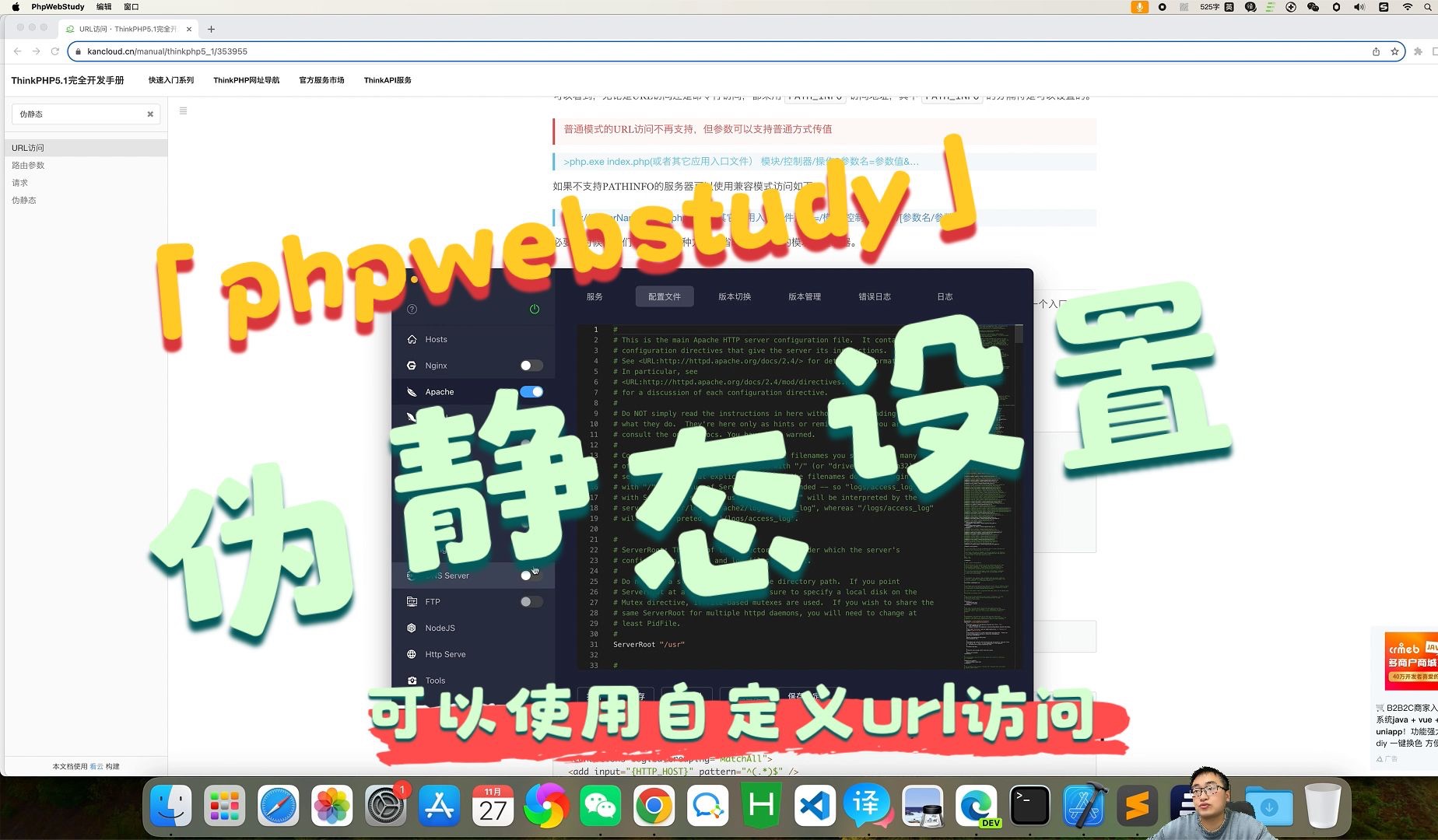Launch Safari from the Dock

coord(278,806)
